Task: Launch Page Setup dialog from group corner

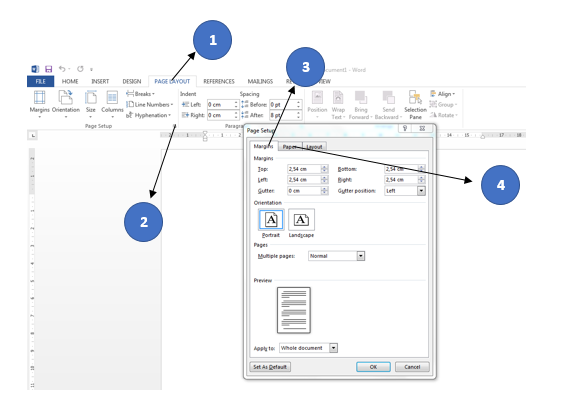Action: coord(175,126)
